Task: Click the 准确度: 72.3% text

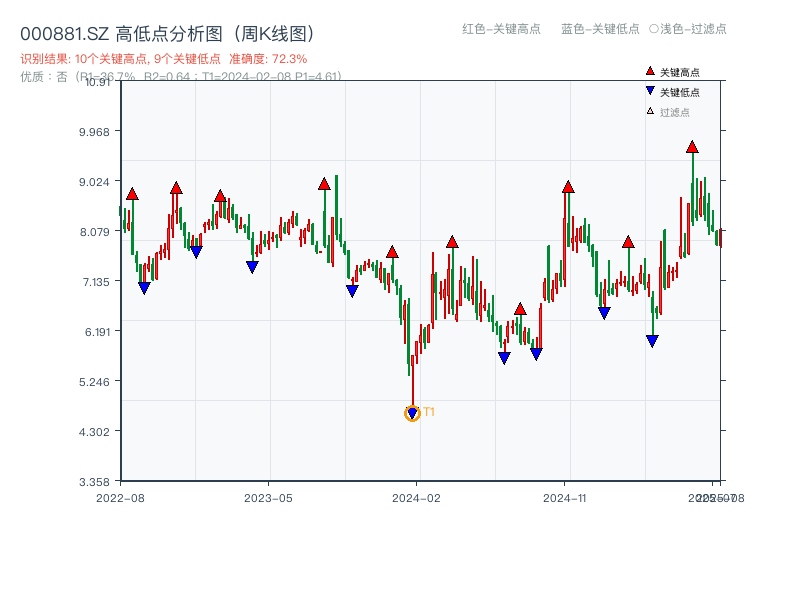Action: pos(268,59)
